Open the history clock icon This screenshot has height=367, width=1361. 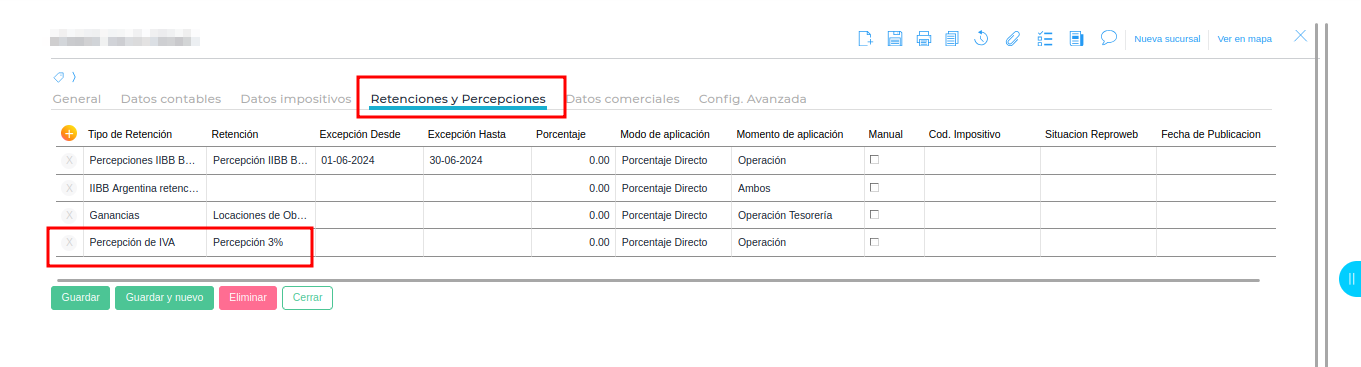coord(981,39)
